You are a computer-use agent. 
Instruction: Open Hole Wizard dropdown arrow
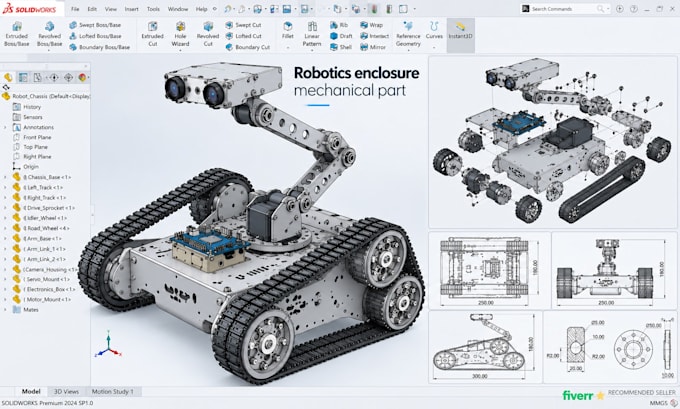click(180, 50)
